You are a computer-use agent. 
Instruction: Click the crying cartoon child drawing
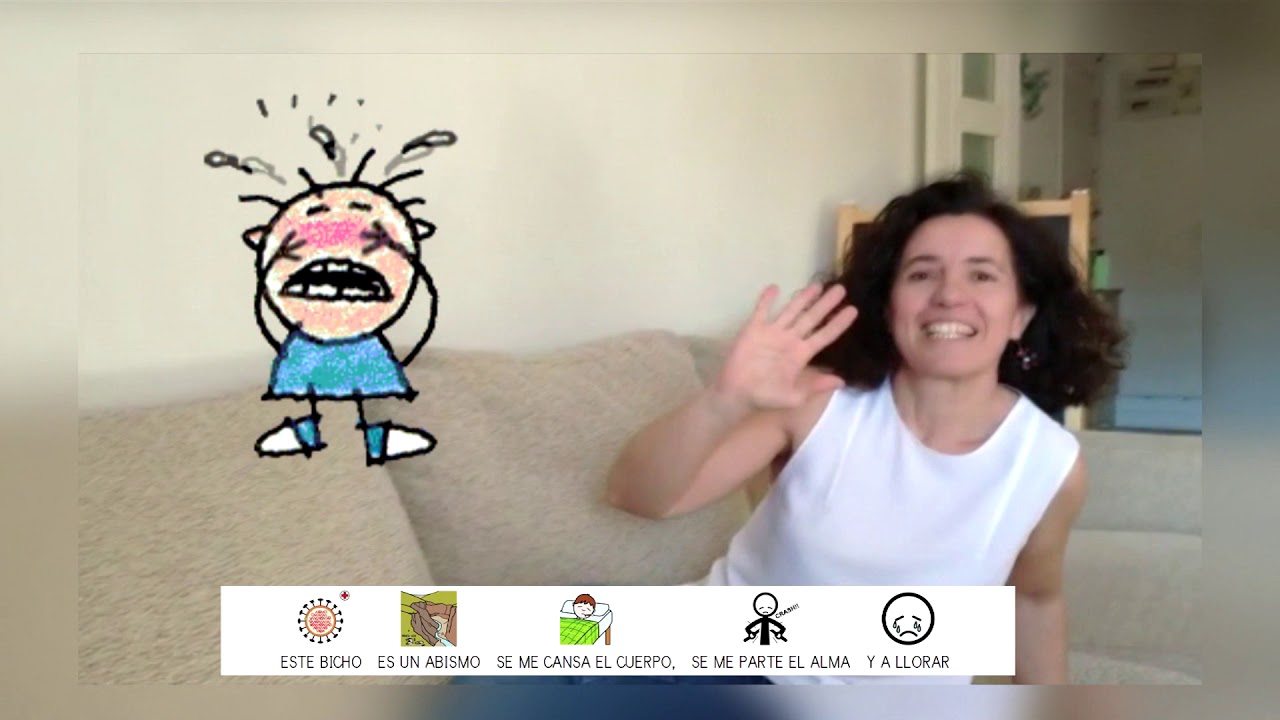coord(330,278)
